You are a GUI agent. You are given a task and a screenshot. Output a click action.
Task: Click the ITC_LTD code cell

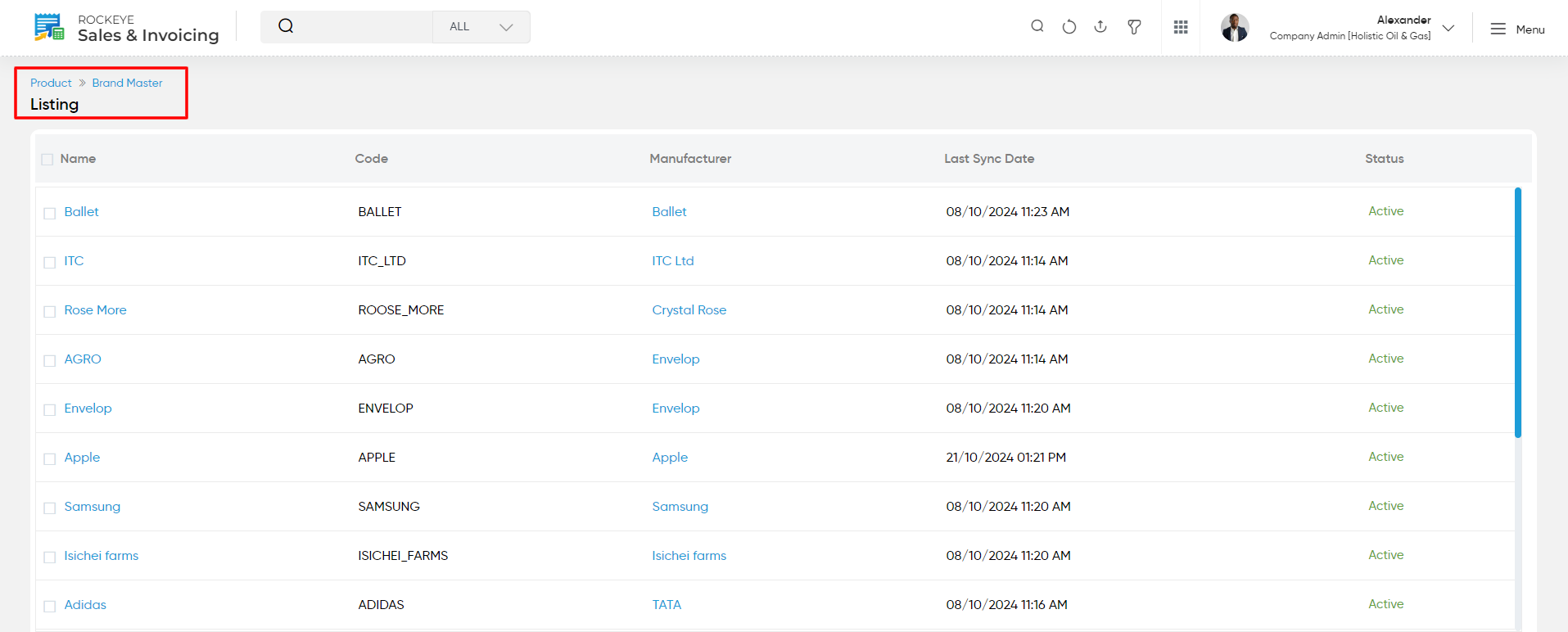pyautogui.click(x=382, y=260)
